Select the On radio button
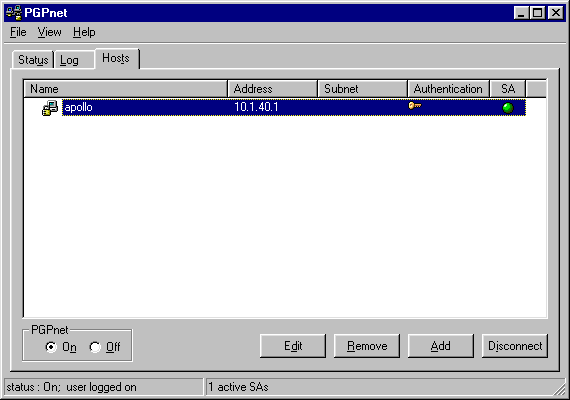 tap(51, 347)
